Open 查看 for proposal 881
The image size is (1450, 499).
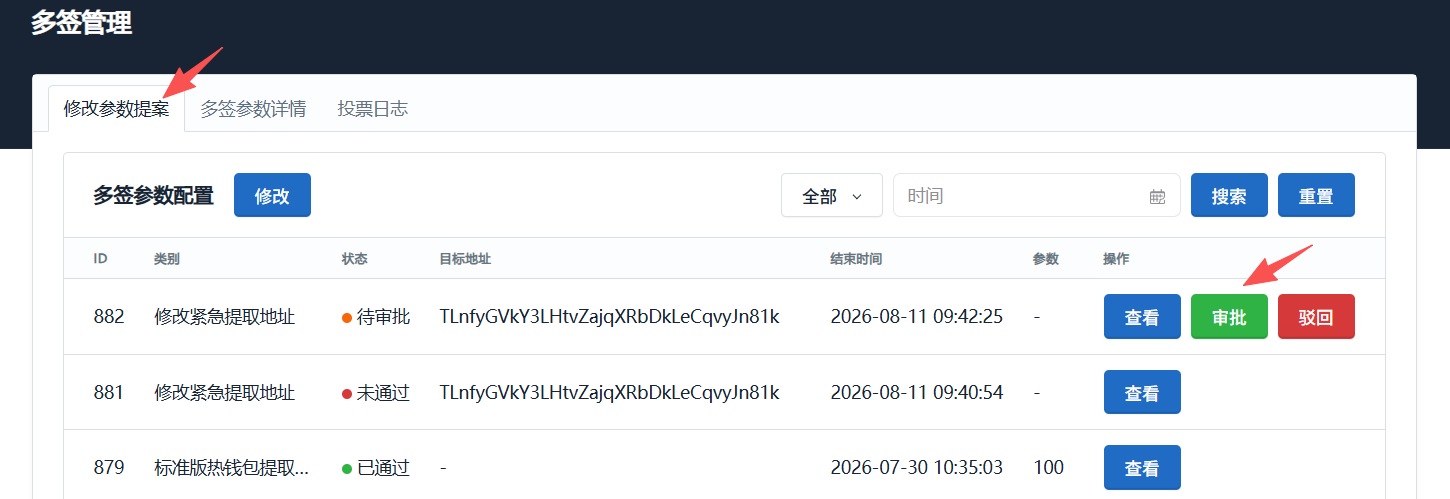click(x=1142, y=392)
